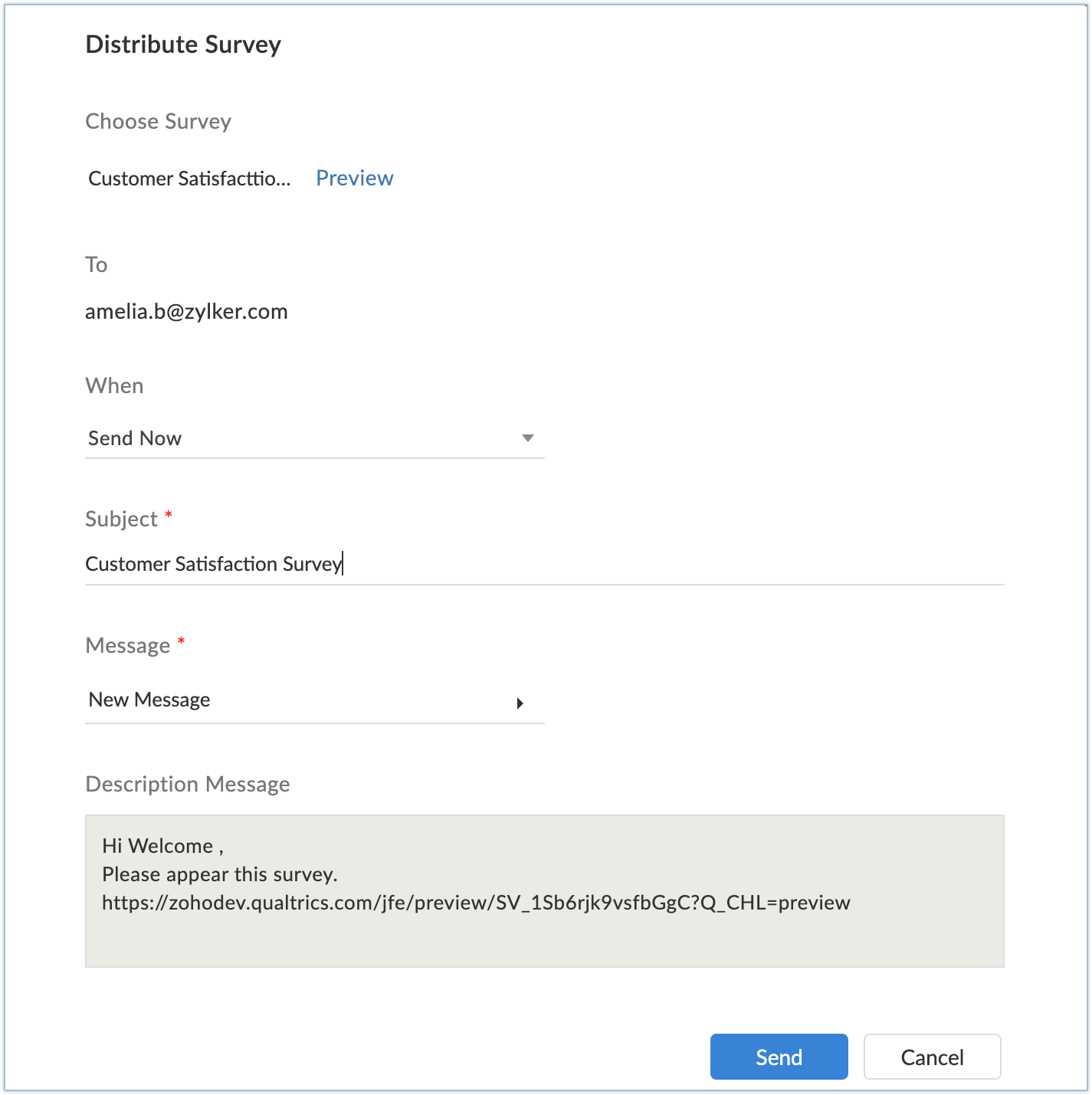Click the To field label
The height and width of the screenshot is (1095, 1092).
(x=96, y=264)
